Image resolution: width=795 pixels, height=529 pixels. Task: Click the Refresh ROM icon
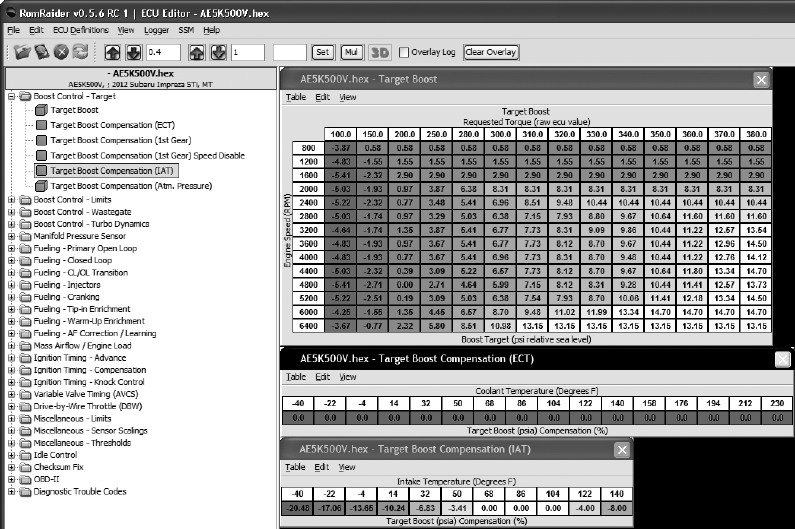click(x=80, y=52)
